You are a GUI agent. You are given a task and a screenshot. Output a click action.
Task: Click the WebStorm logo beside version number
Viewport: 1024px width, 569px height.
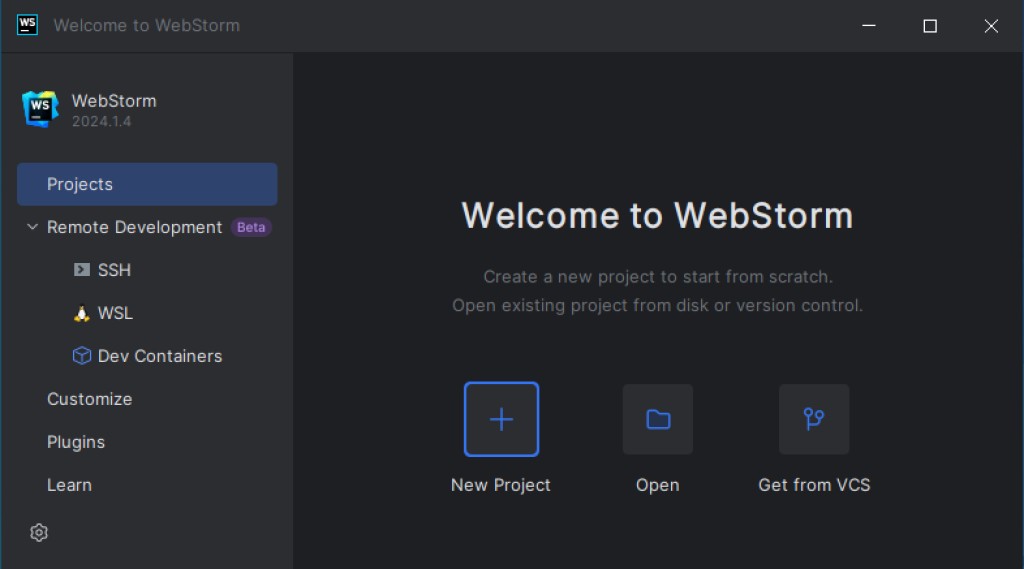(40, 109)
